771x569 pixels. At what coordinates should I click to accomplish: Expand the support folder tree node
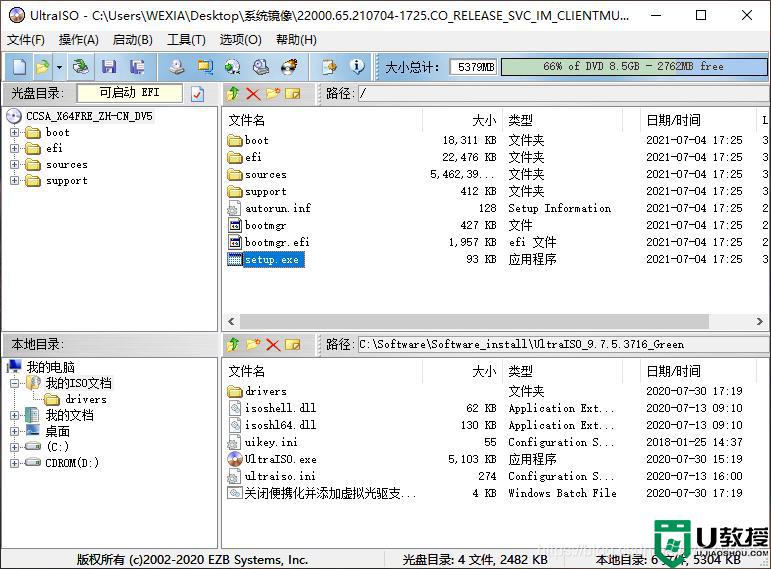[x=14, y=180]
